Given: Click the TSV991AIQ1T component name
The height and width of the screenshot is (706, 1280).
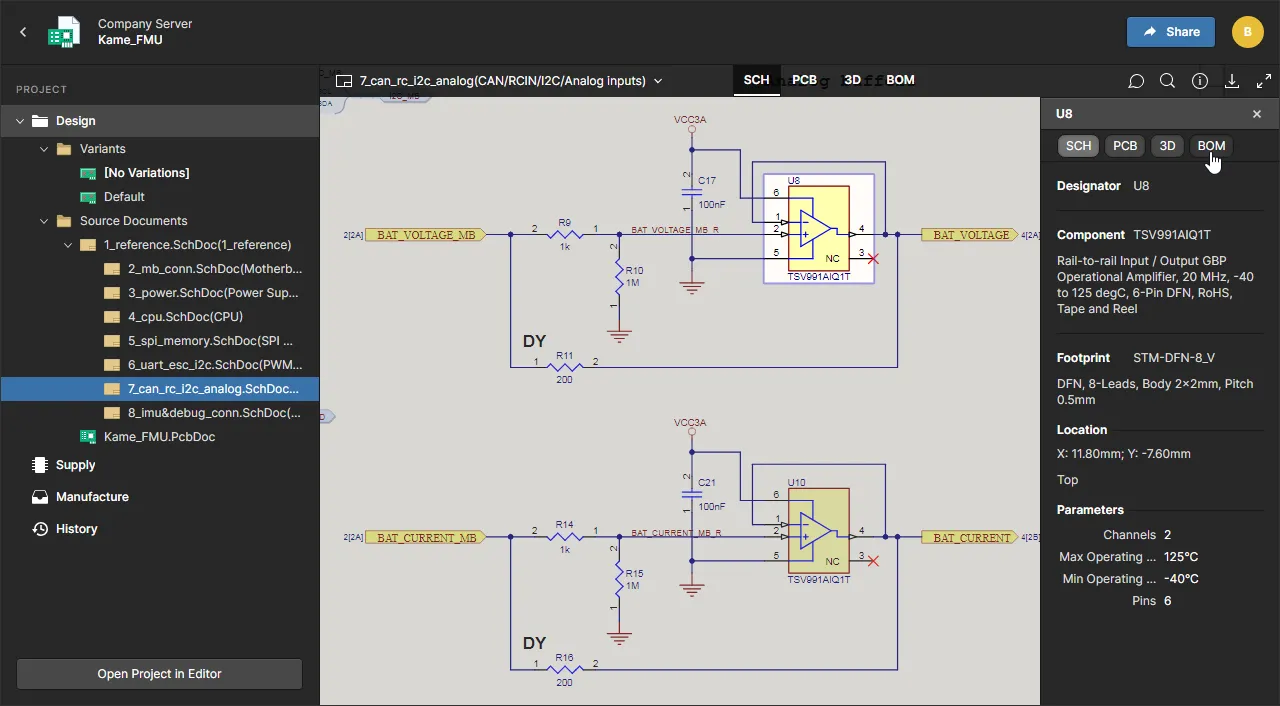Looking at the screenshot, I should (x=1172, y=235).
